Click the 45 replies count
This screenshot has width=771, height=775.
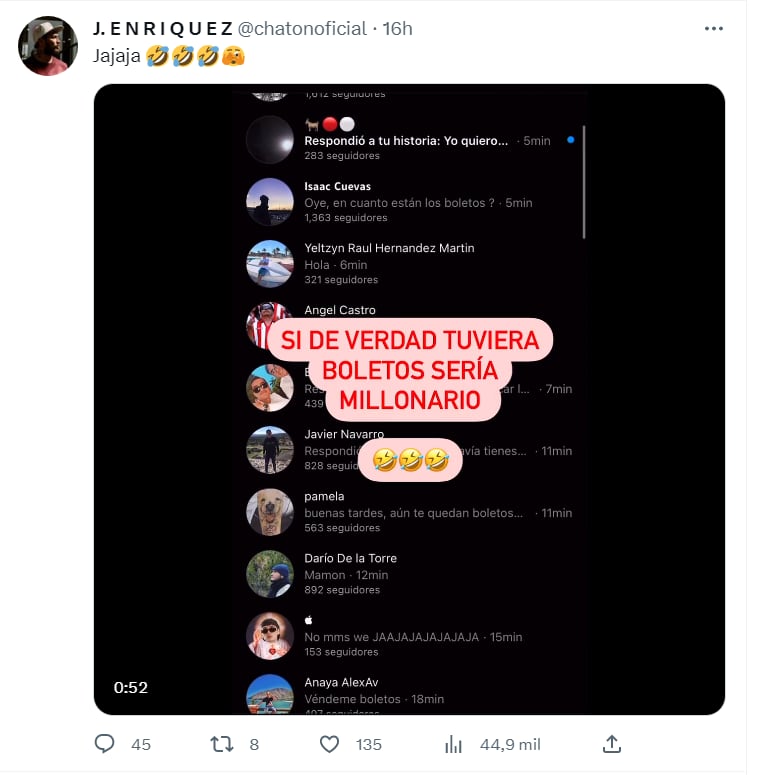coord(141,744)
